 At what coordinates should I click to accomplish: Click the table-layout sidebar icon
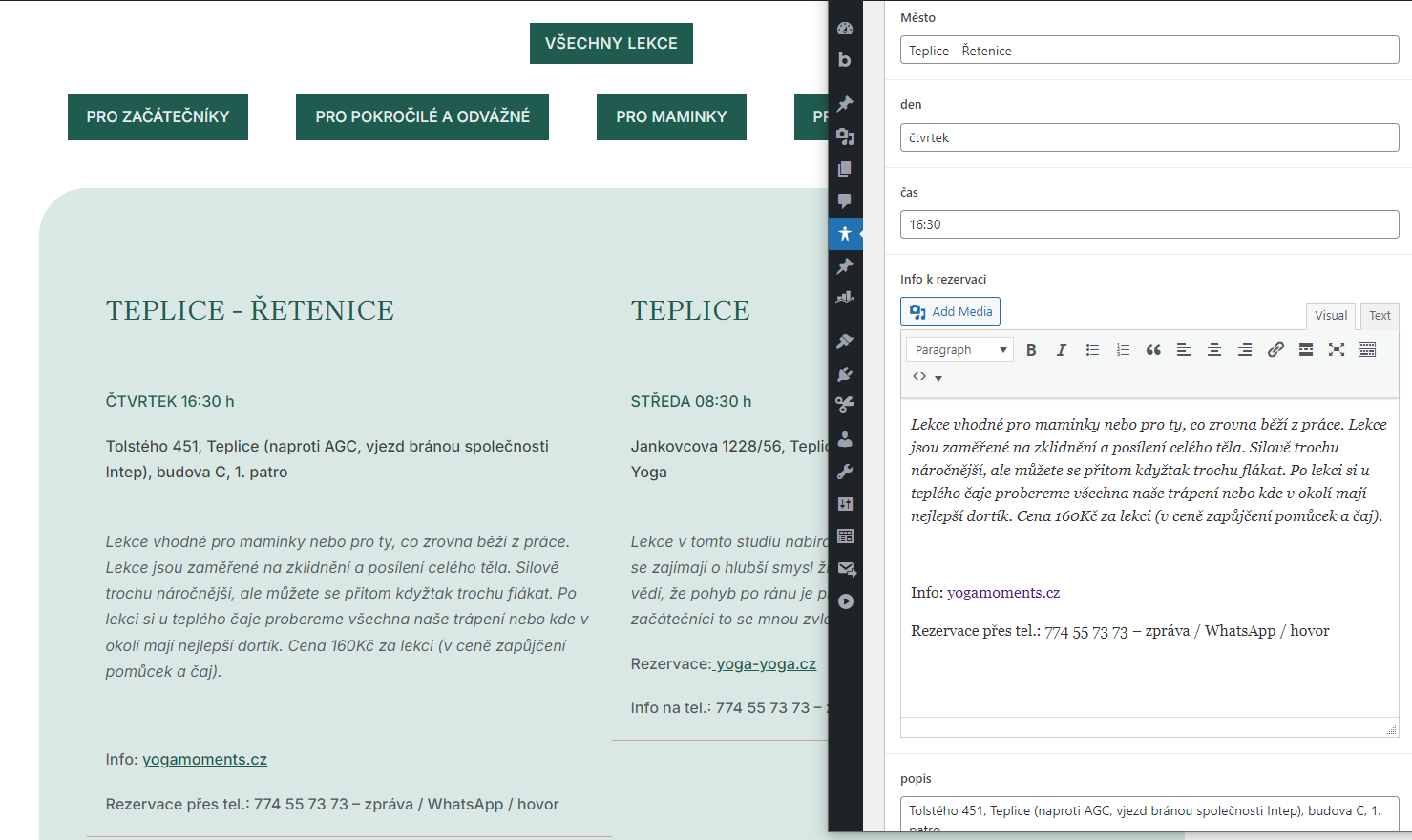845,536
